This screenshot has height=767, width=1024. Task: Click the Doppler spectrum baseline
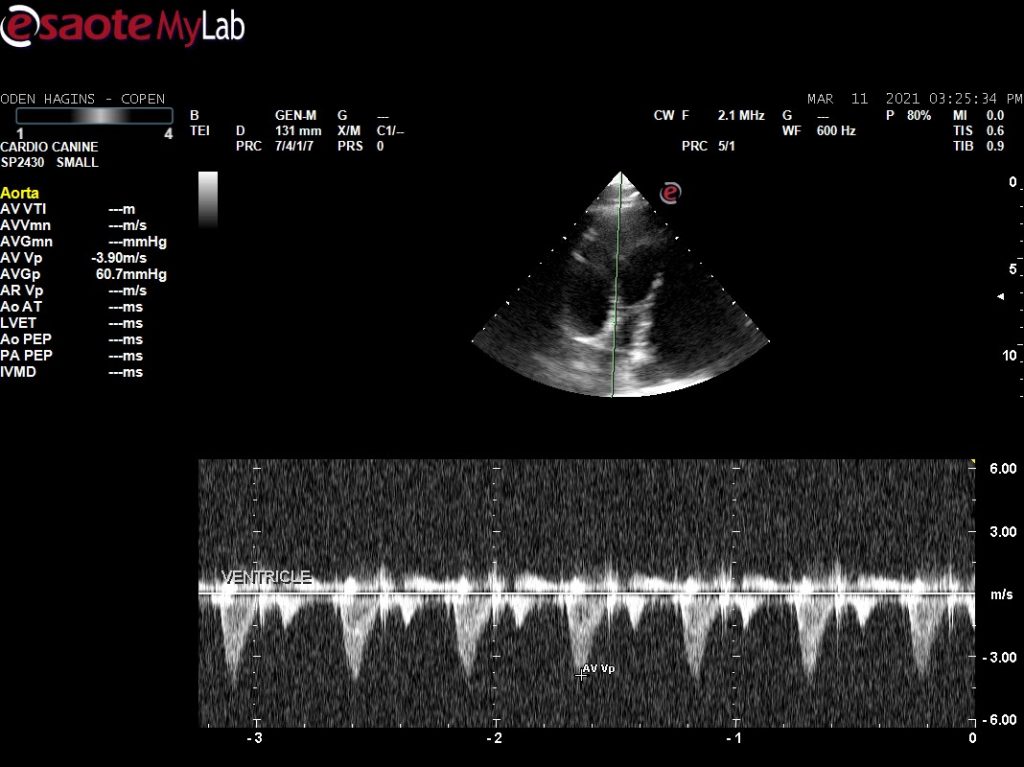[x=585, y=594]
